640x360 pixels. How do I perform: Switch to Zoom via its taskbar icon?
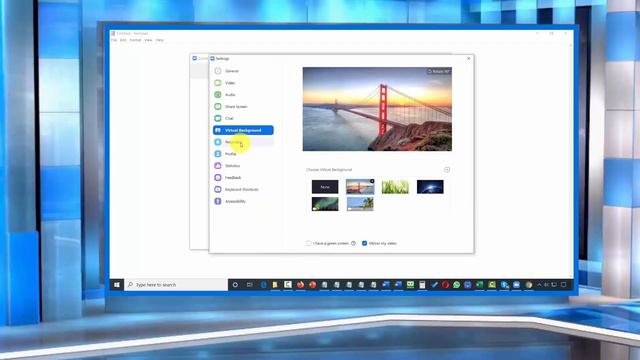(x=516, y=285)
